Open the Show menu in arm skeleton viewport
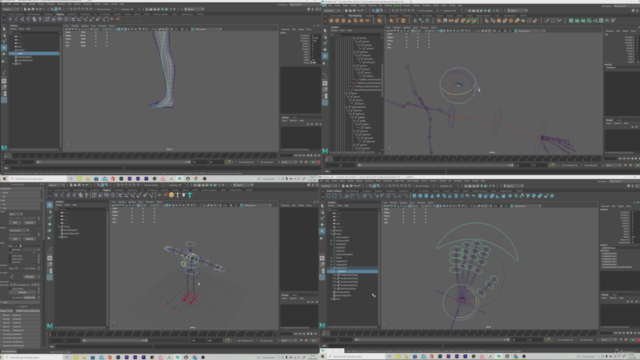640x360 pixels. pos(416,27)
